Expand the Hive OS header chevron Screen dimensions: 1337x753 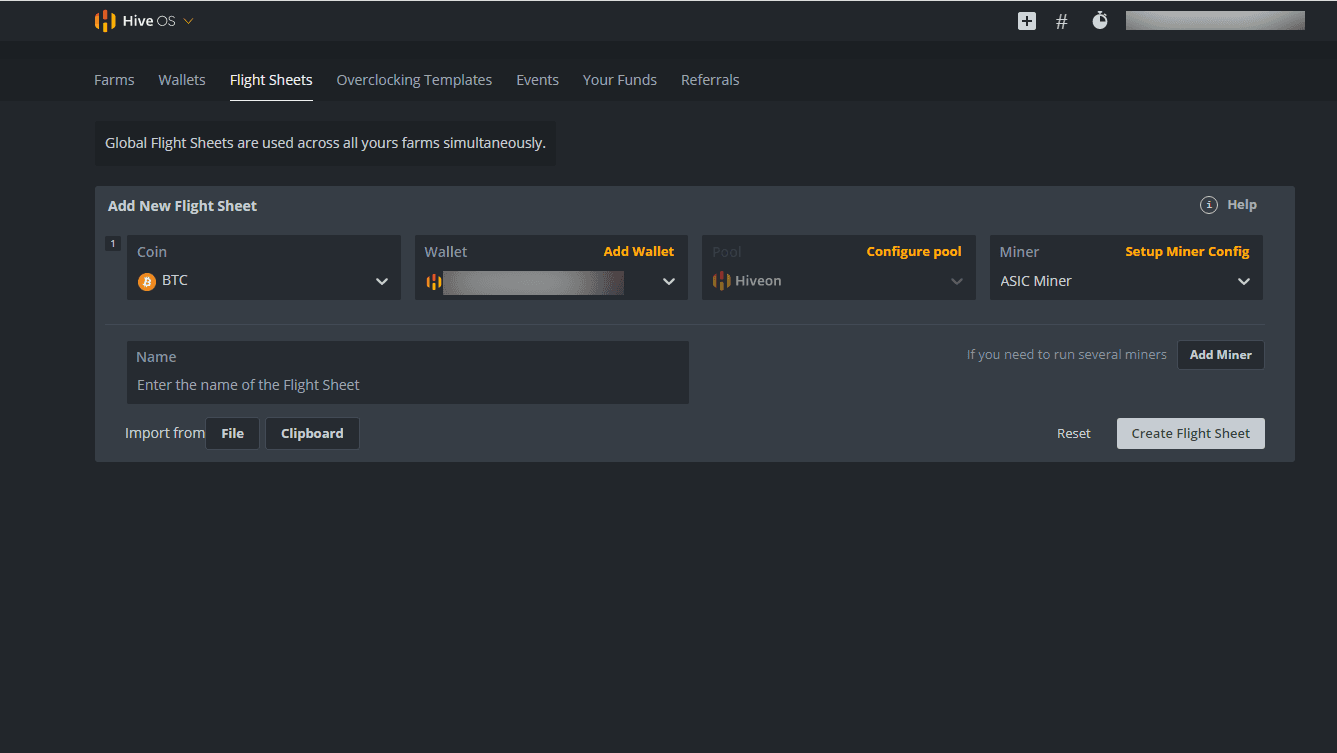pyautogui.click(x=189, y=21)
